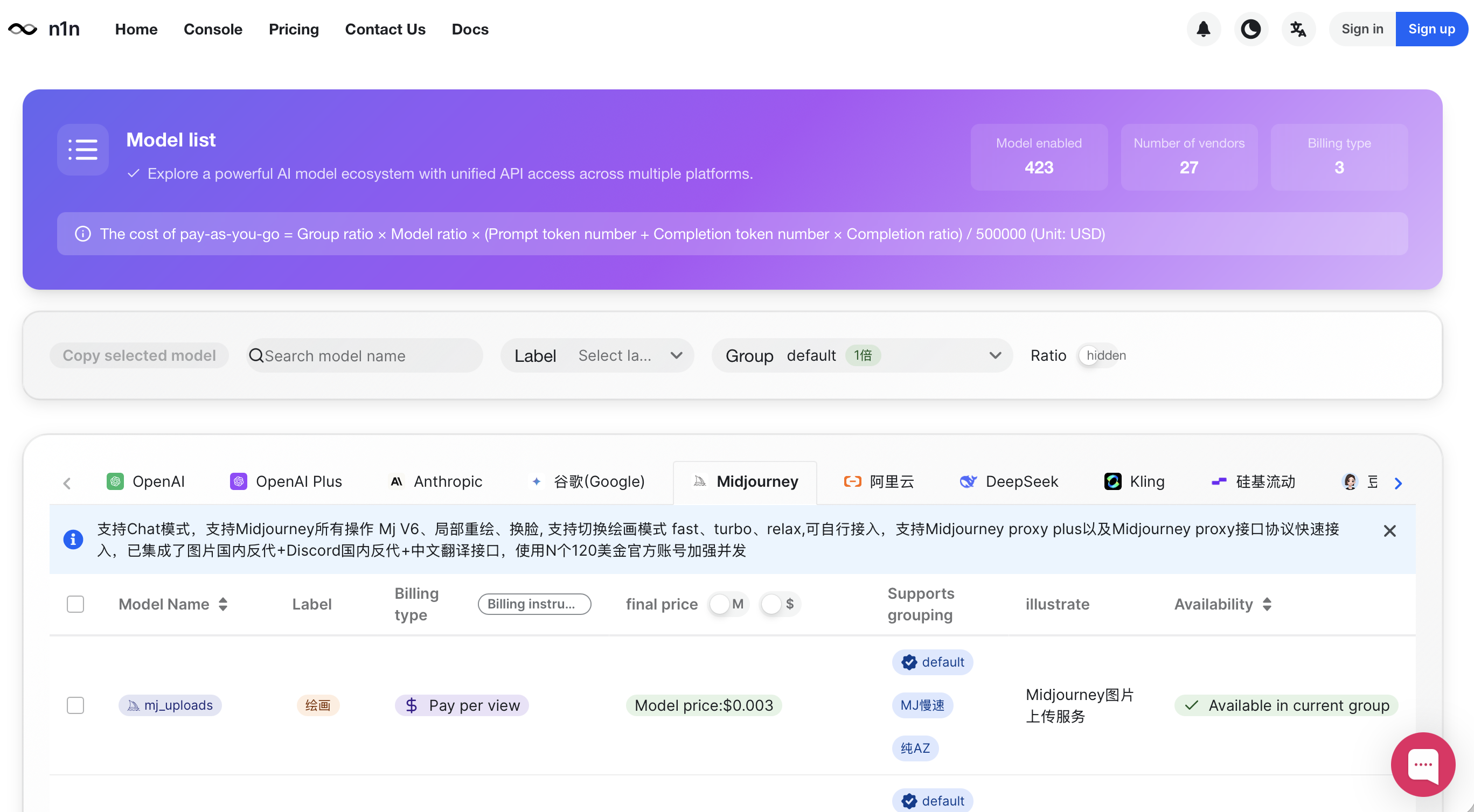Open the Pricing menu item

294,29
